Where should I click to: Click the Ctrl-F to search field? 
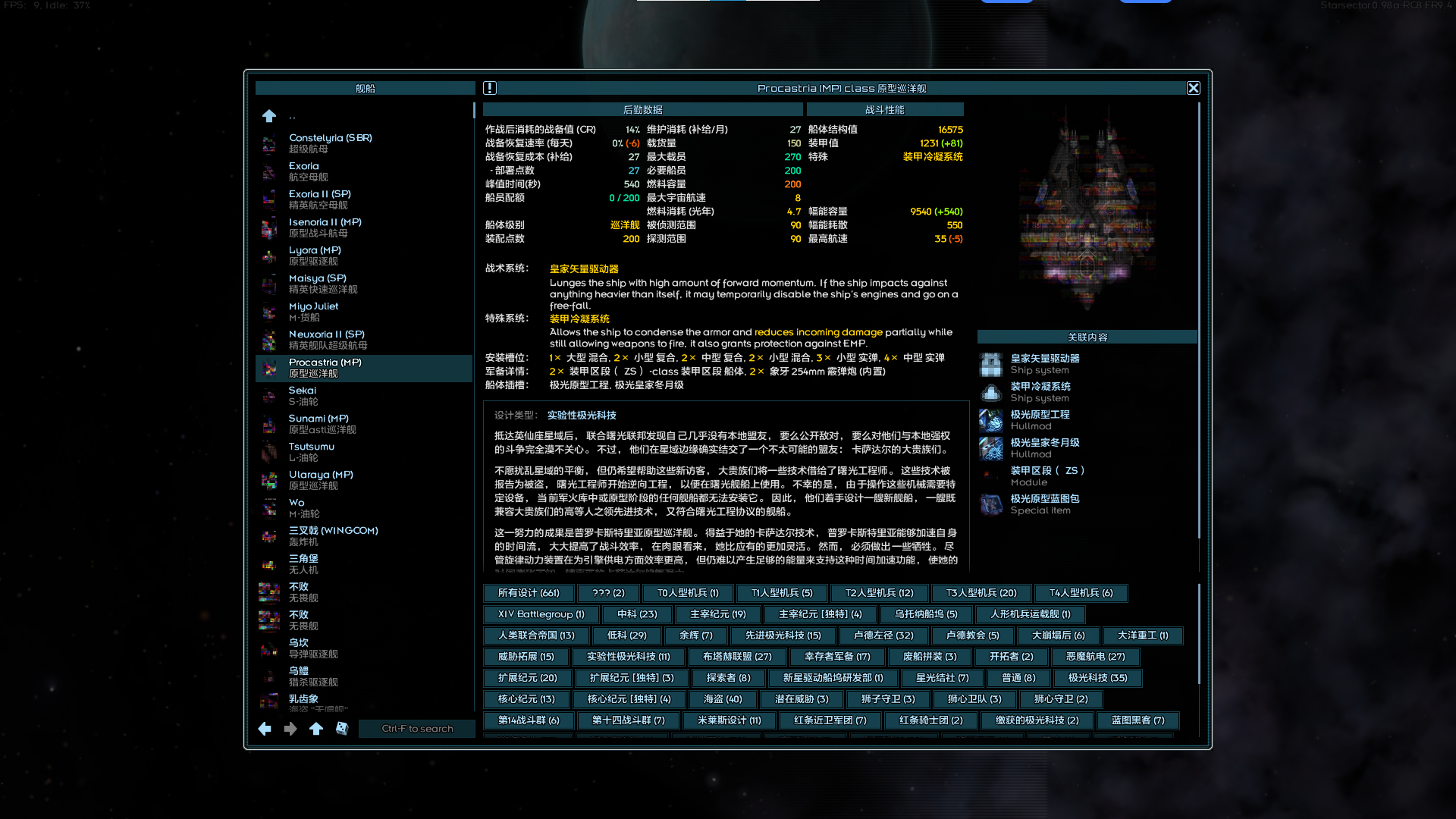(x=417, y=729)
